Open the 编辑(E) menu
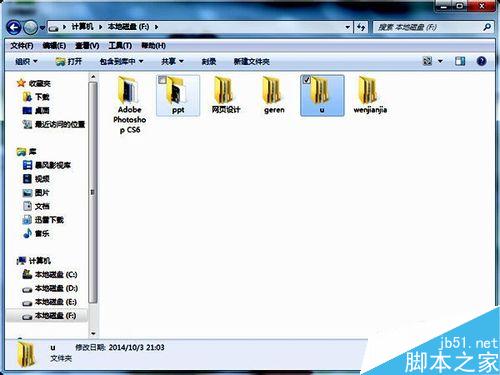The image size is (500, 375). coord(54,45)
